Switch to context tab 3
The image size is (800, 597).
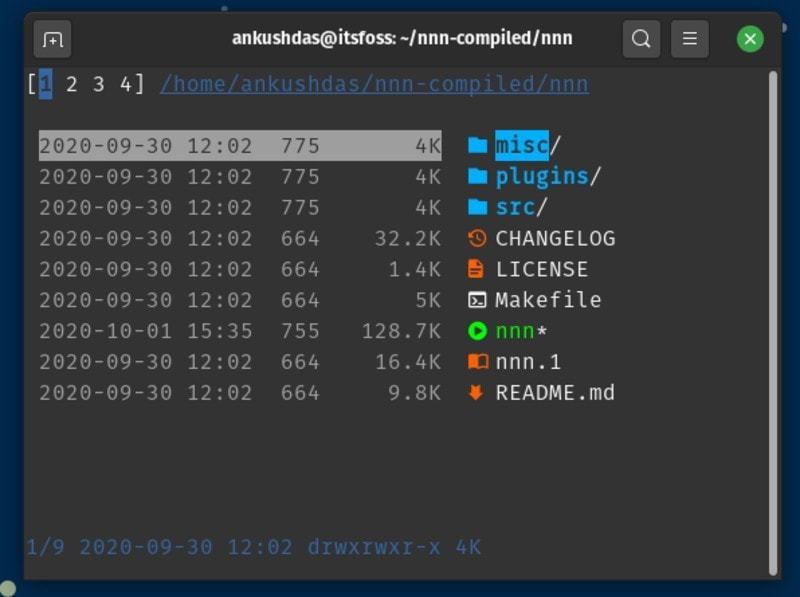point(98,84)
